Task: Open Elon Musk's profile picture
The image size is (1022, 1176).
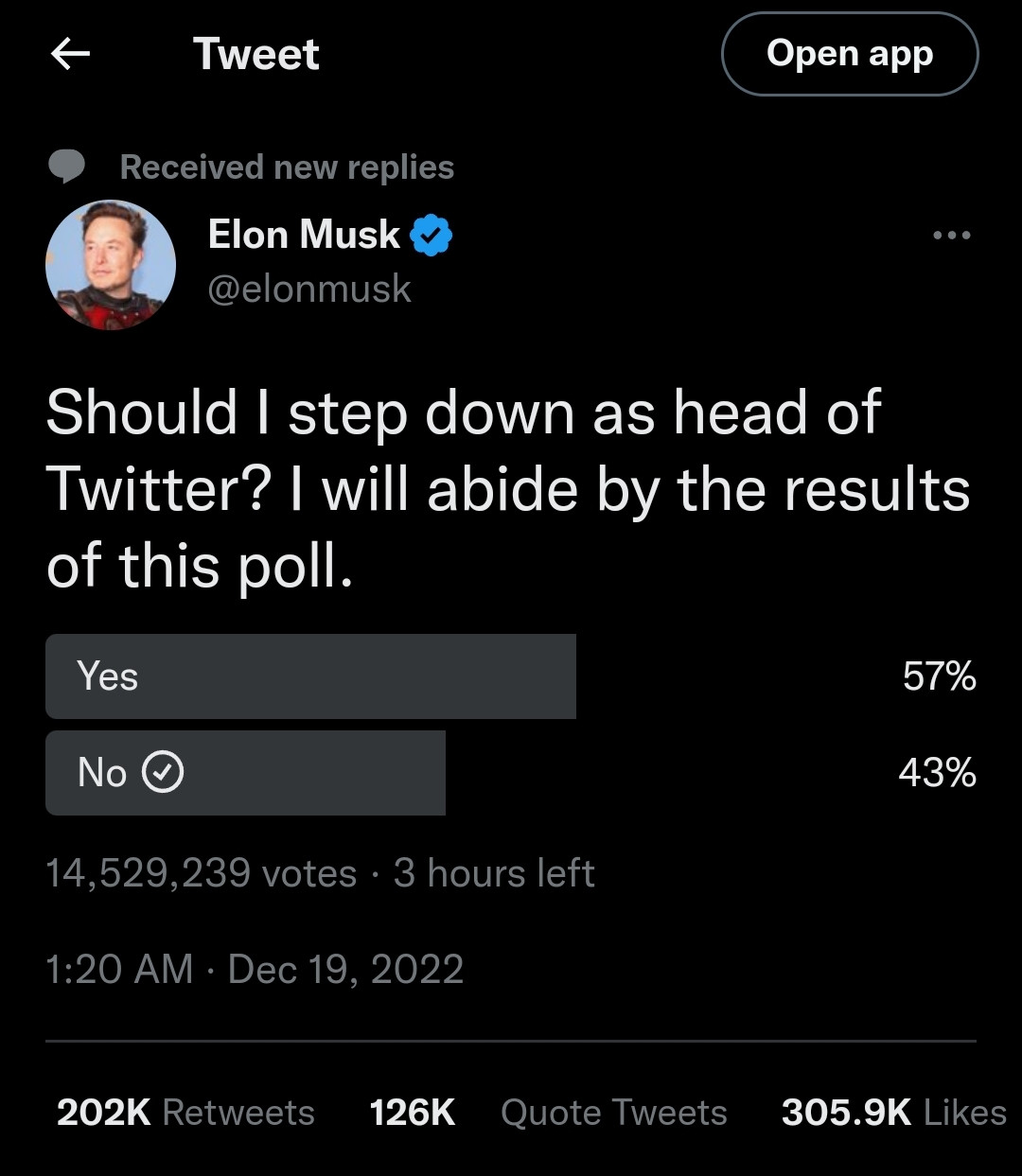Action: pos(111,265)
